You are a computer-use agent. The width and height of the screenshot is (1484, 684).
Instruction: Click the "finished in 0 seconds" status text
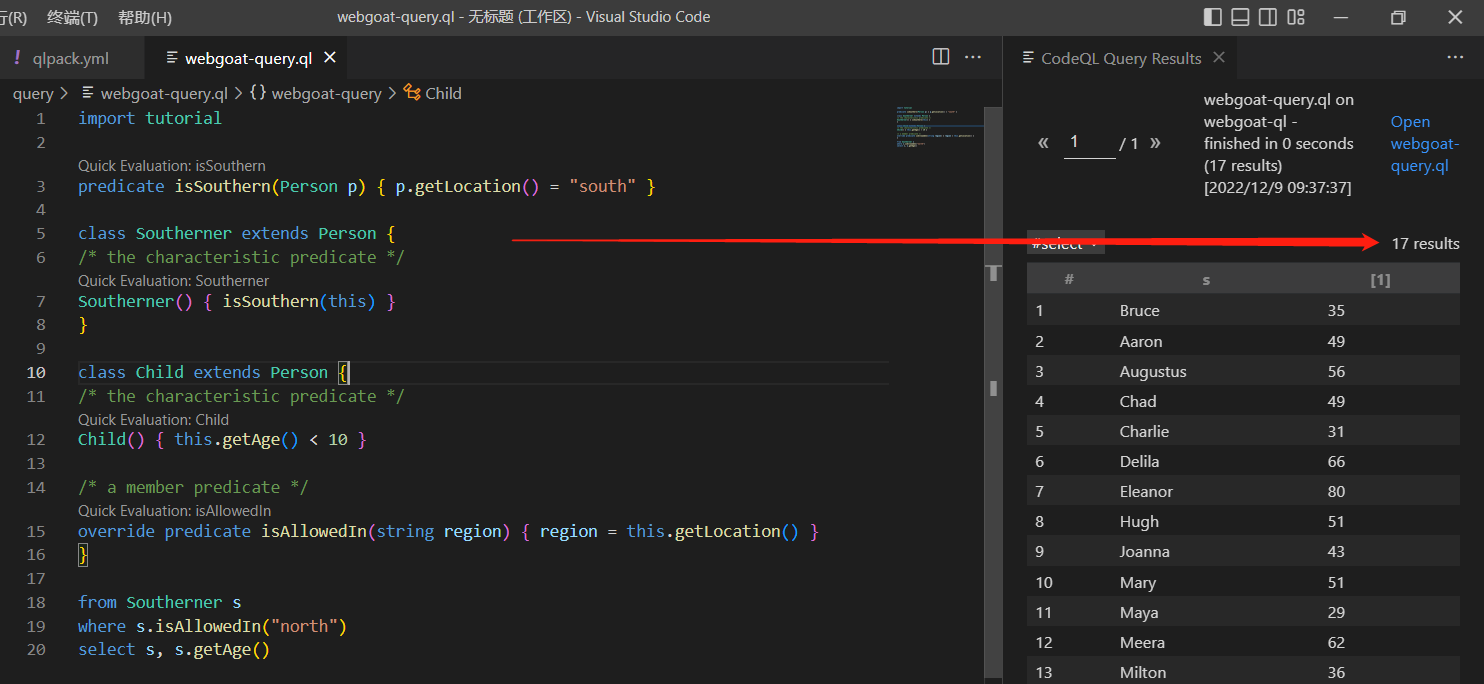[1279, 143]
